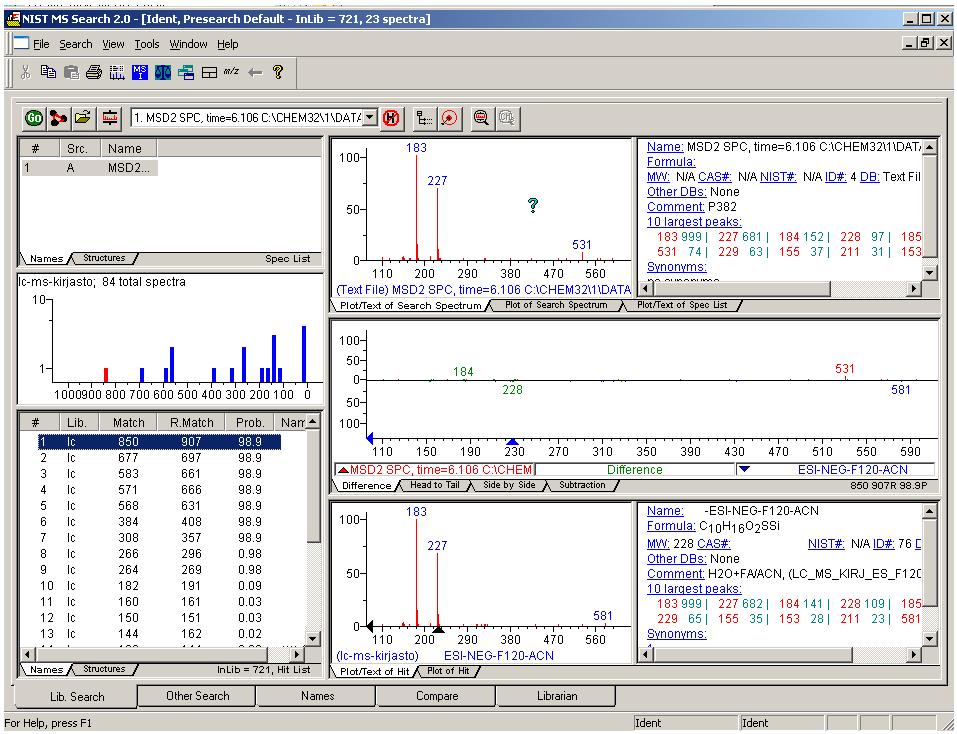This screenshot has width=957, height=734.
Task: Switch to the Plot of Hit tab
Action: tap(448, 671)
